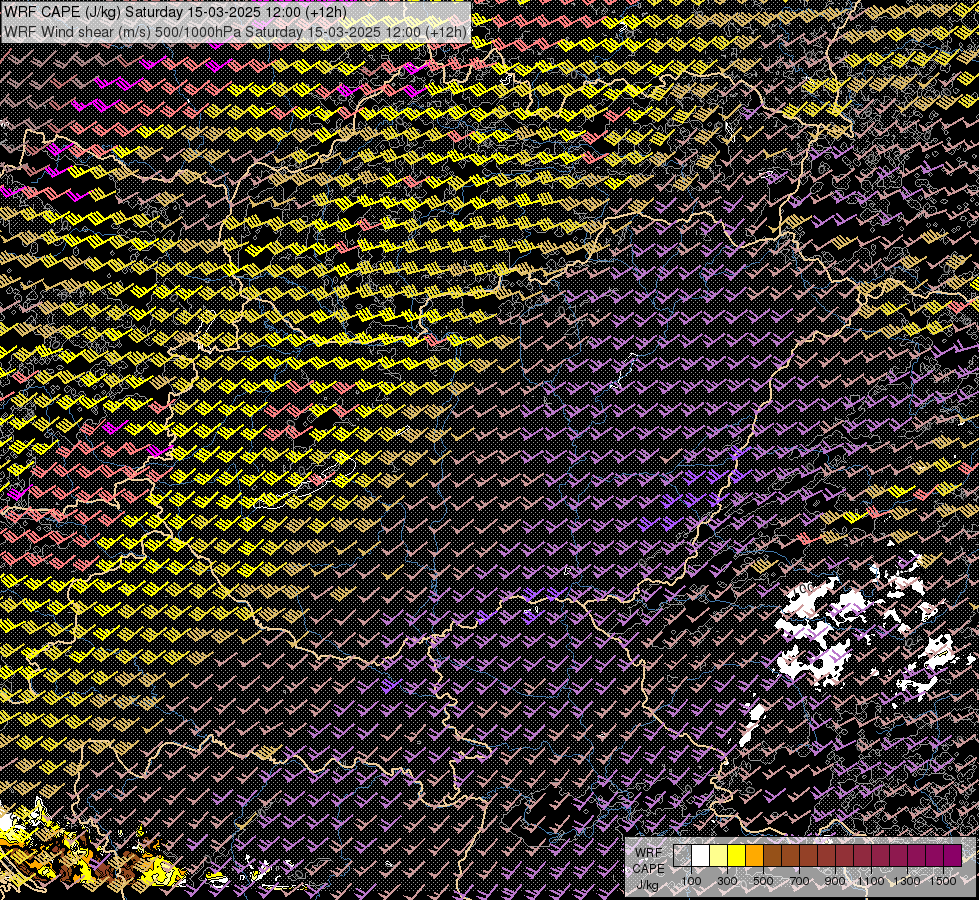Select the pale yellow legend swatch
This screenshot has height=900, width=979.
(719, 856)
